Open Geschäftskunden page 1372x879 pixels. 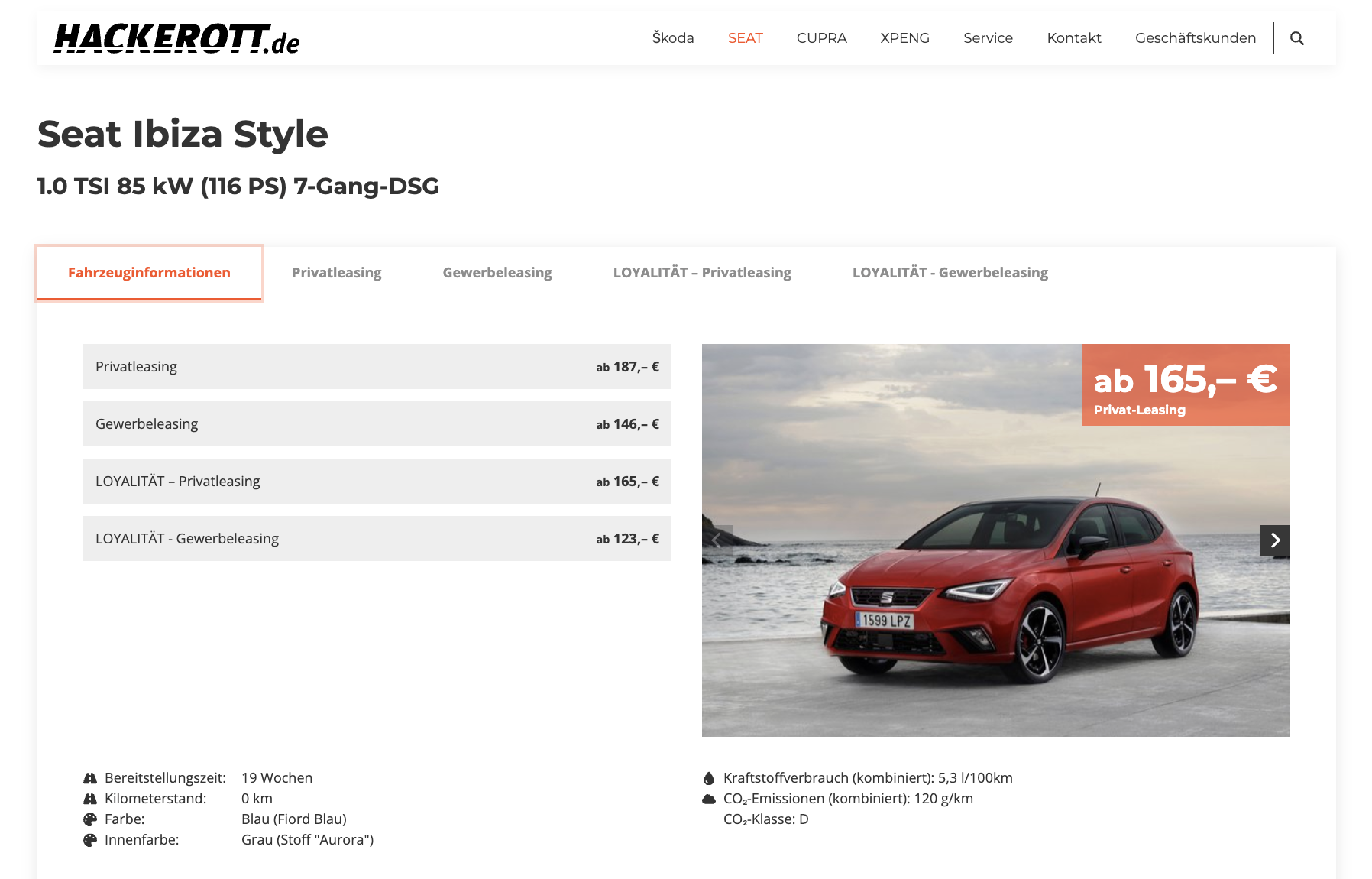click(1195, 38)
